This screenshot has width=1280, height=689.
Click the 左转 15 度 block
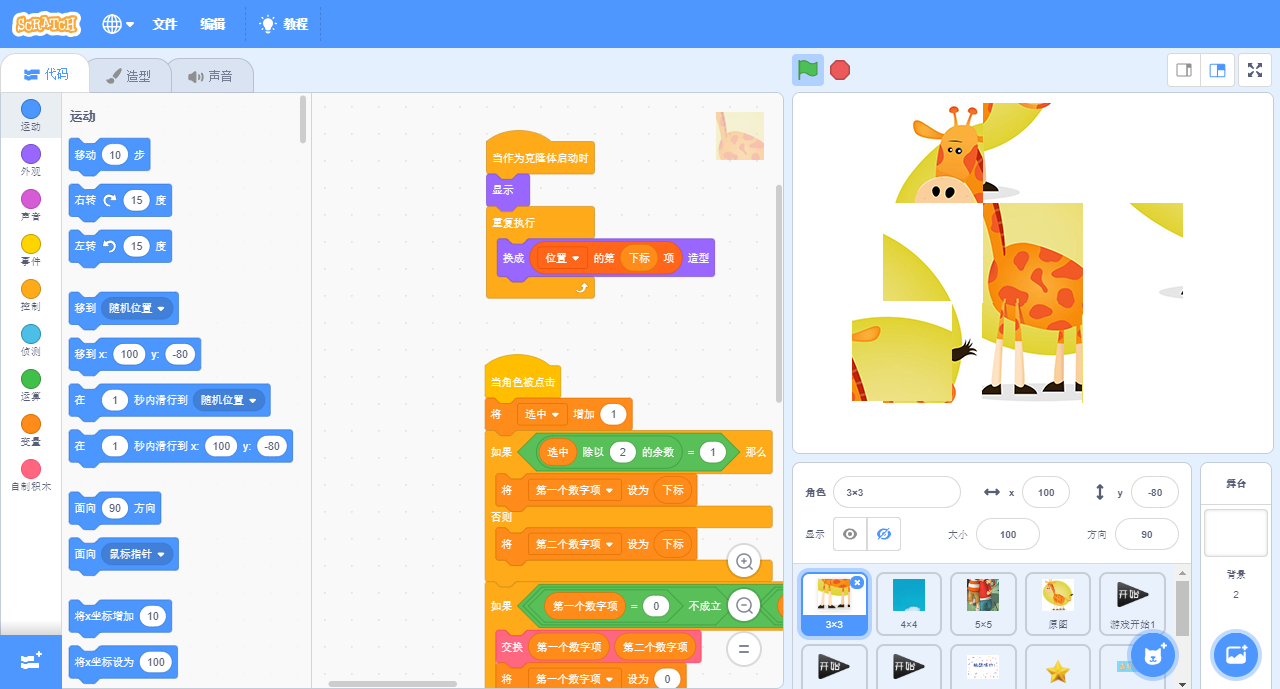coord(120,245)
